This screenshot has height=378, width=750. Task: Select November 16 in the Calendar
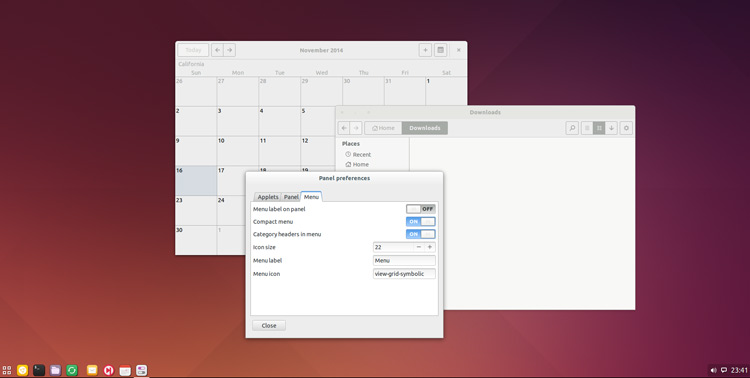click(x=196, y=181)
